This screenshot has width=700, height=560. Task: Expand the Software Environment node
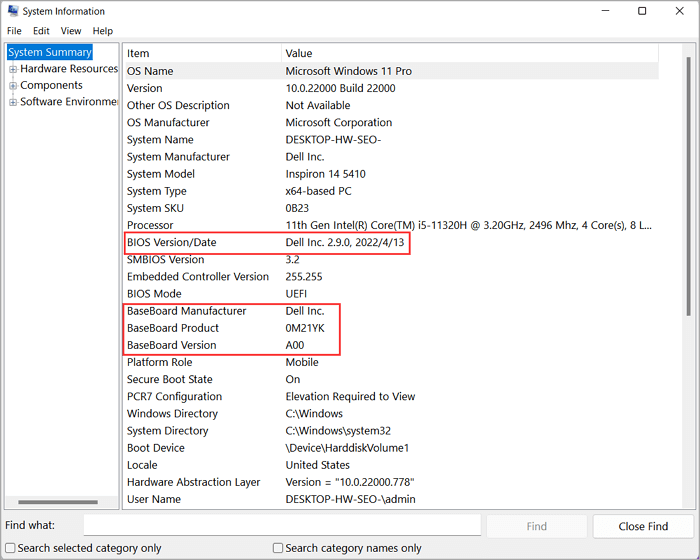(x=13, y=102)
